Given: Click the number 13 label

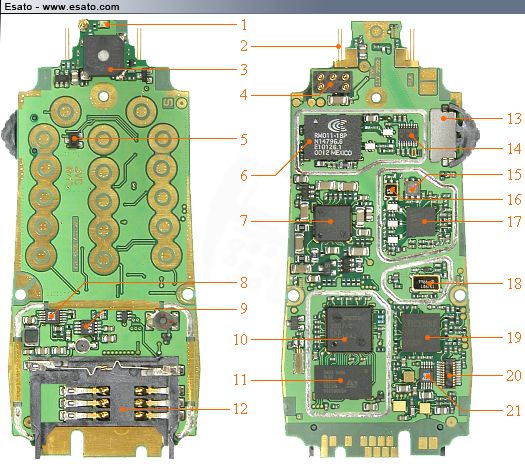Looking at the screenshot, I should 514,119.
